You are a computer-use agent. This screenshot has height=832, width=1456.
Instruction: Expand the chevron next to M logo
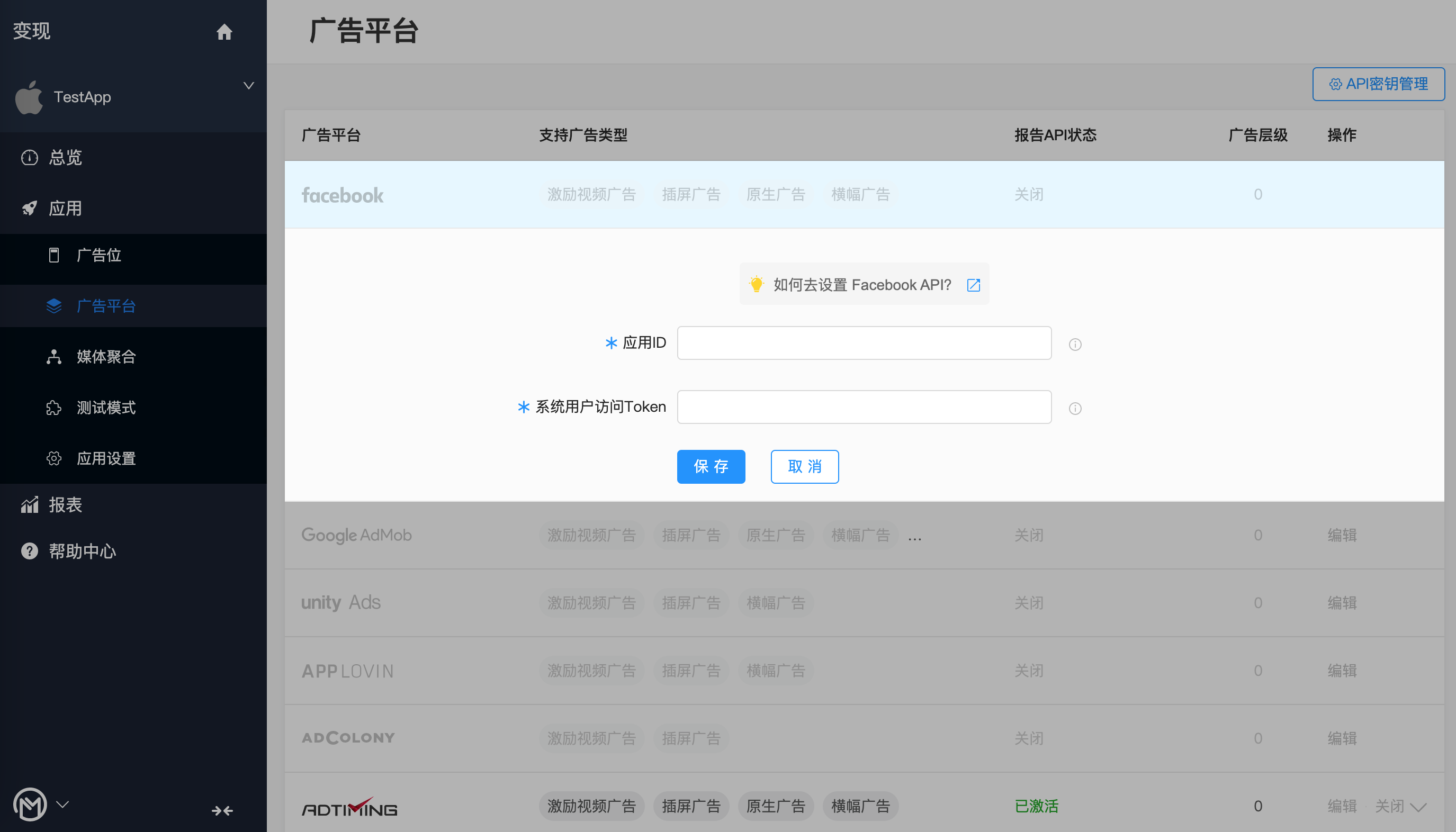(x=62, y=804)
